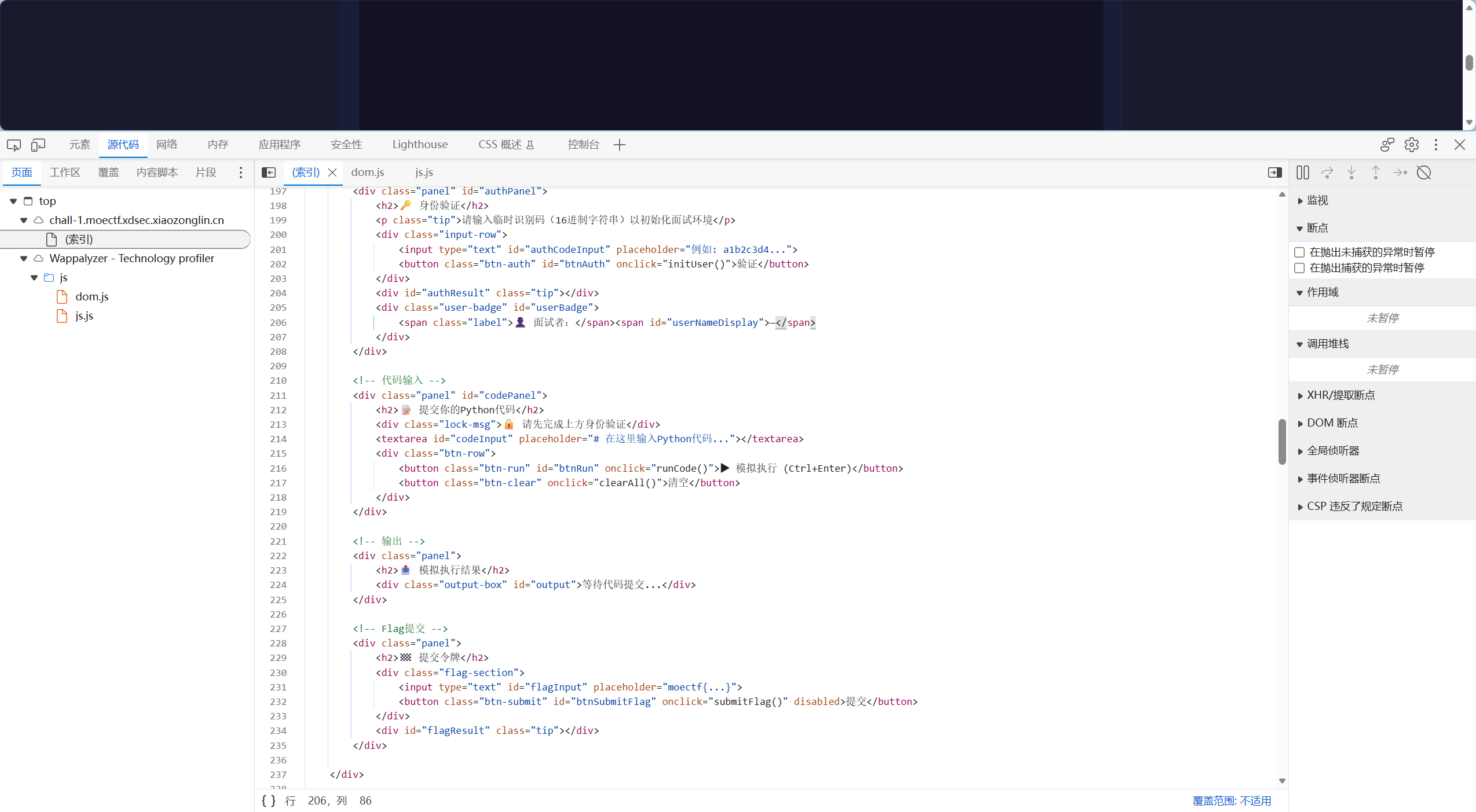This screenshot has width=1476, height=812.
Task: Enable pause on uncaught exceptions checkbox
Action: 1299,252
